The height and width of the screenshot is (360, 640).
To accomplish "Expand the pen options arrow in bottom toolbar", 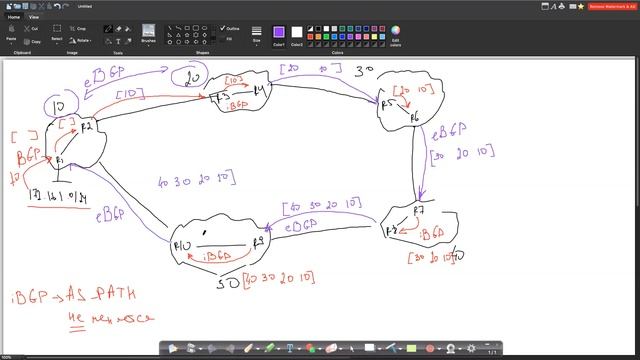I will click(x=258, y=349).
